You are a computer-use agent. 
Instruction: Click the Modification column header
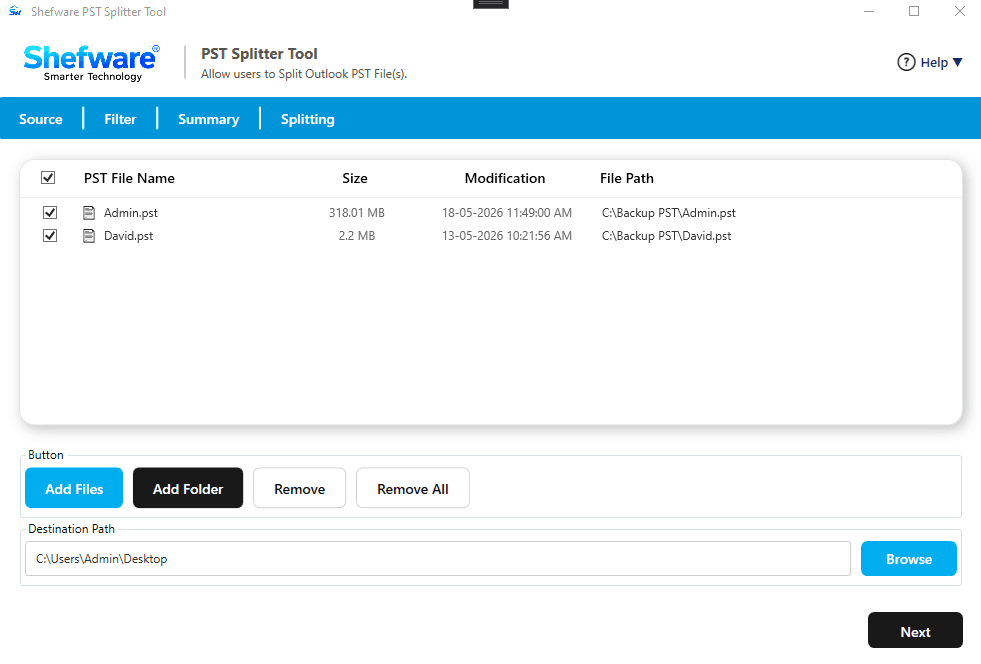[x=504, y=178]
